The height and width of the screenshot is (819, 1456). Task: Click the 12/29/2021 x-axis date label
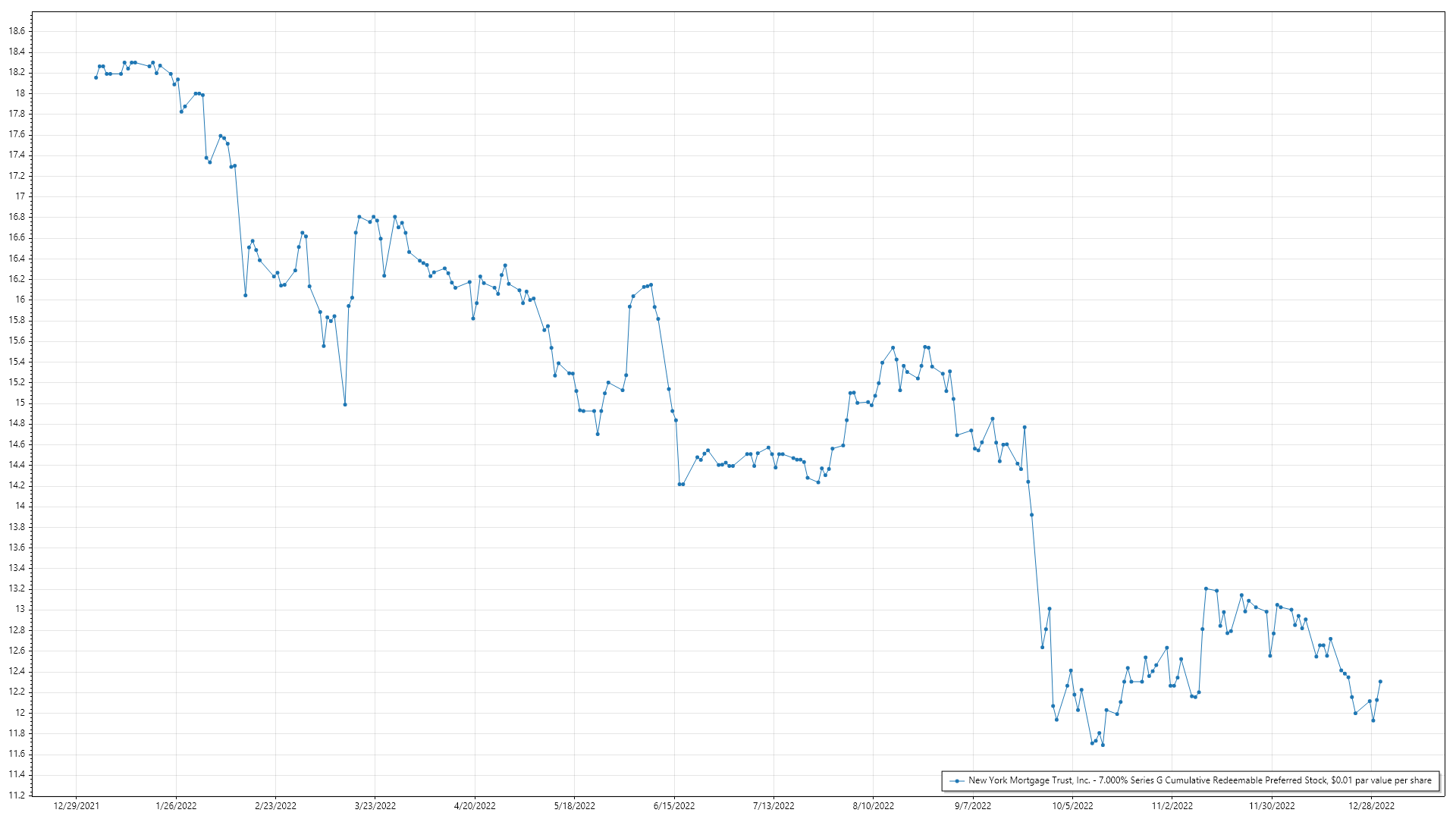pyautogui.click(x=76, y=806)
